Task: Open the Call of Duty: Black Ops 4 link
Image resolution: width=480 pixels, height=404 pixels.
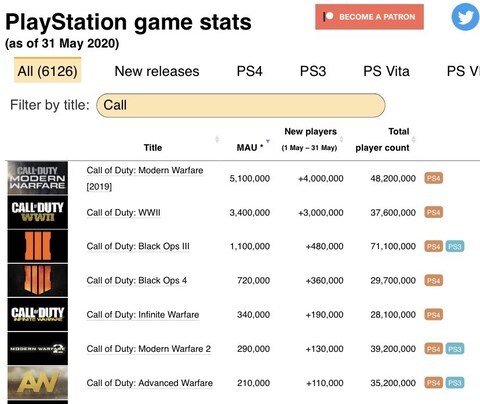Action: (x=137, y=281)
